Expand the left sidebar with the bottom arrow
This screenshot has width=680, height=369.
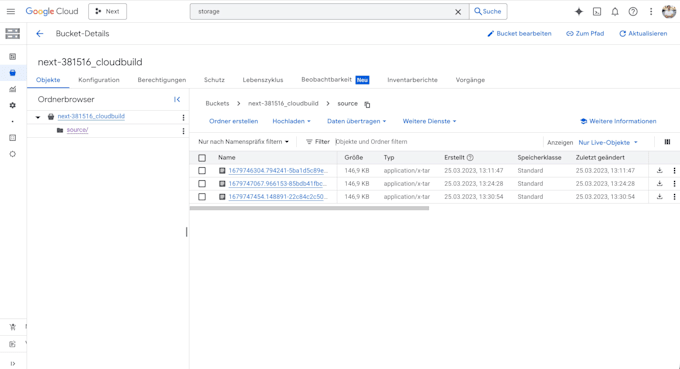tap(13, 363)
